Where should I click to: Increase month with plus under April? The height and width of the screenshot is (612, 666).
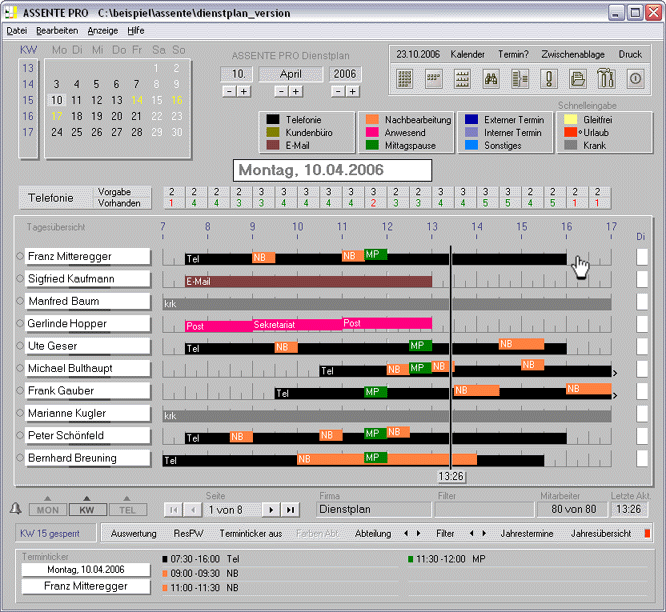click(296, 91)
